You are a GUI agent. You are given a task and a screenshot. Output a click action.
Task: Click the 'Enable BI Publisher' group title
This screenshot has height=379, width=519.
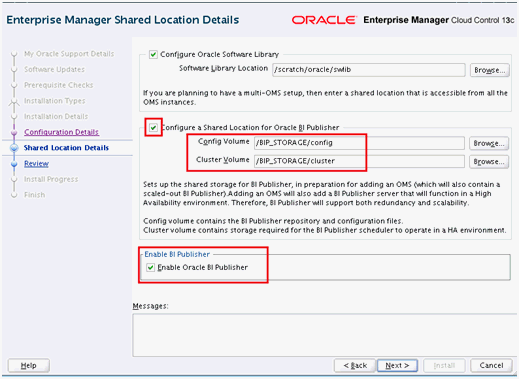tap(177, 254)
